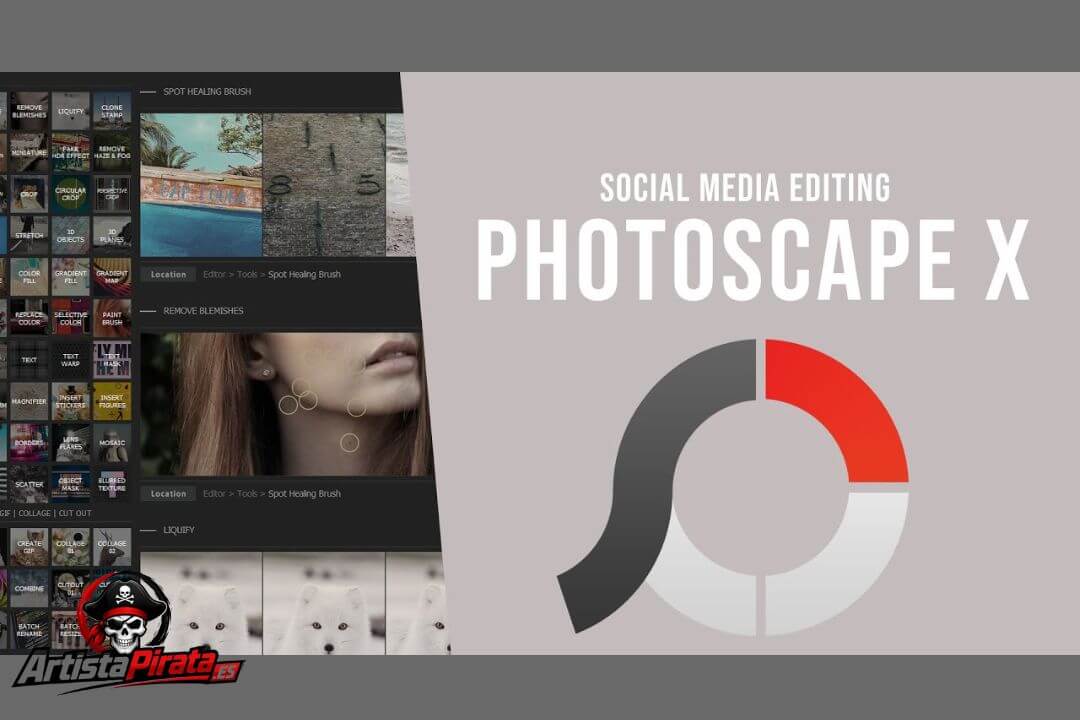The width and height of the screenshot is (1080, 720).
Task: Select the Liquify tool tile
Action: [70, 111]
